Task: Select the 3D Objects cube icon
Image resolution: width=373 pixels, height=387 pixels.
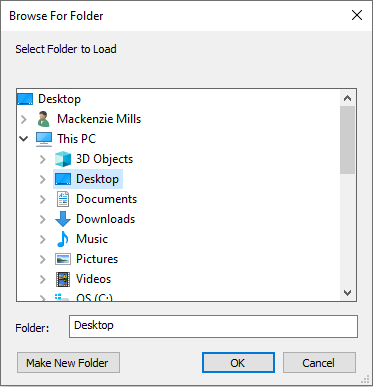Action: (63, 159)
